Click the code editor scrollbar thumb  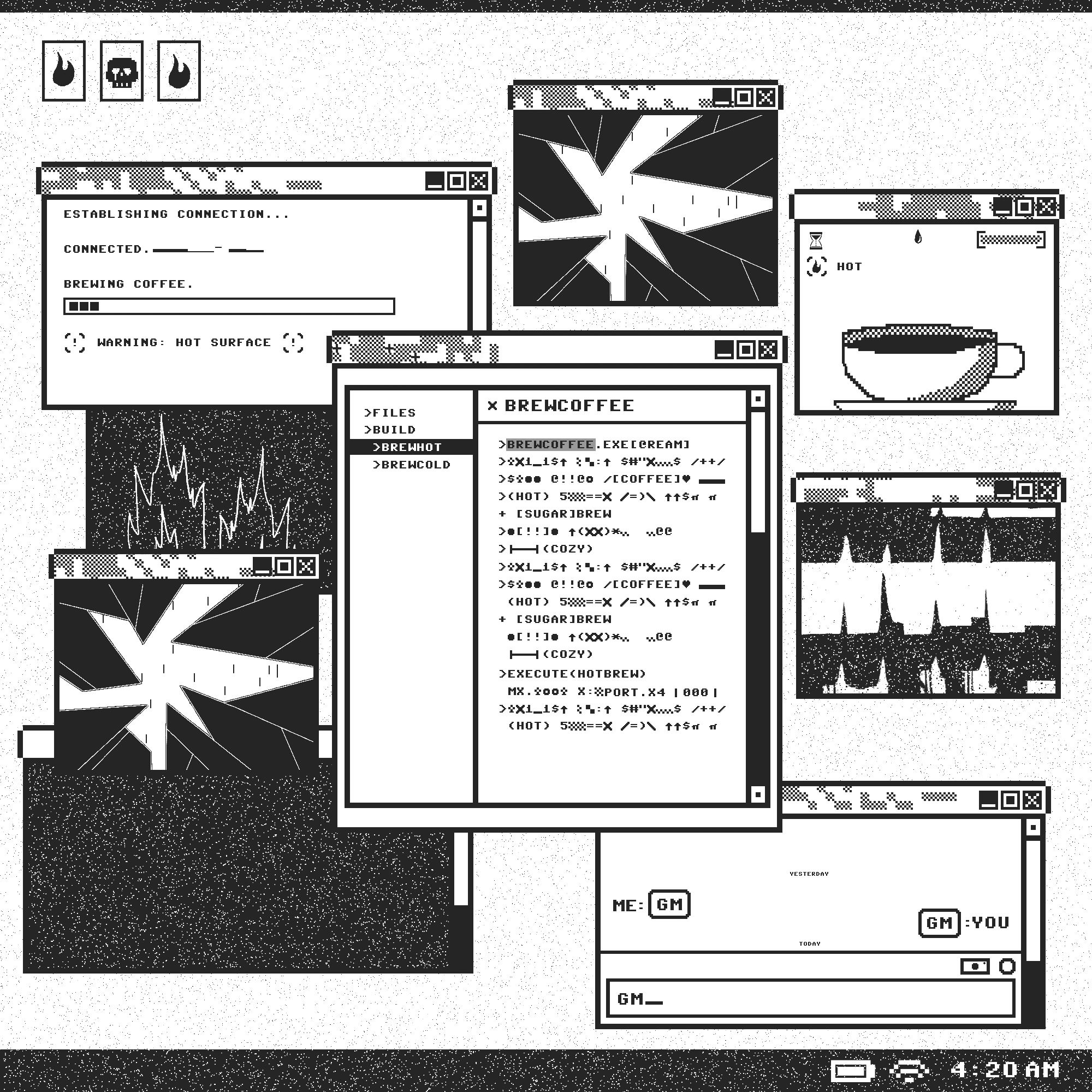(758, 471)
